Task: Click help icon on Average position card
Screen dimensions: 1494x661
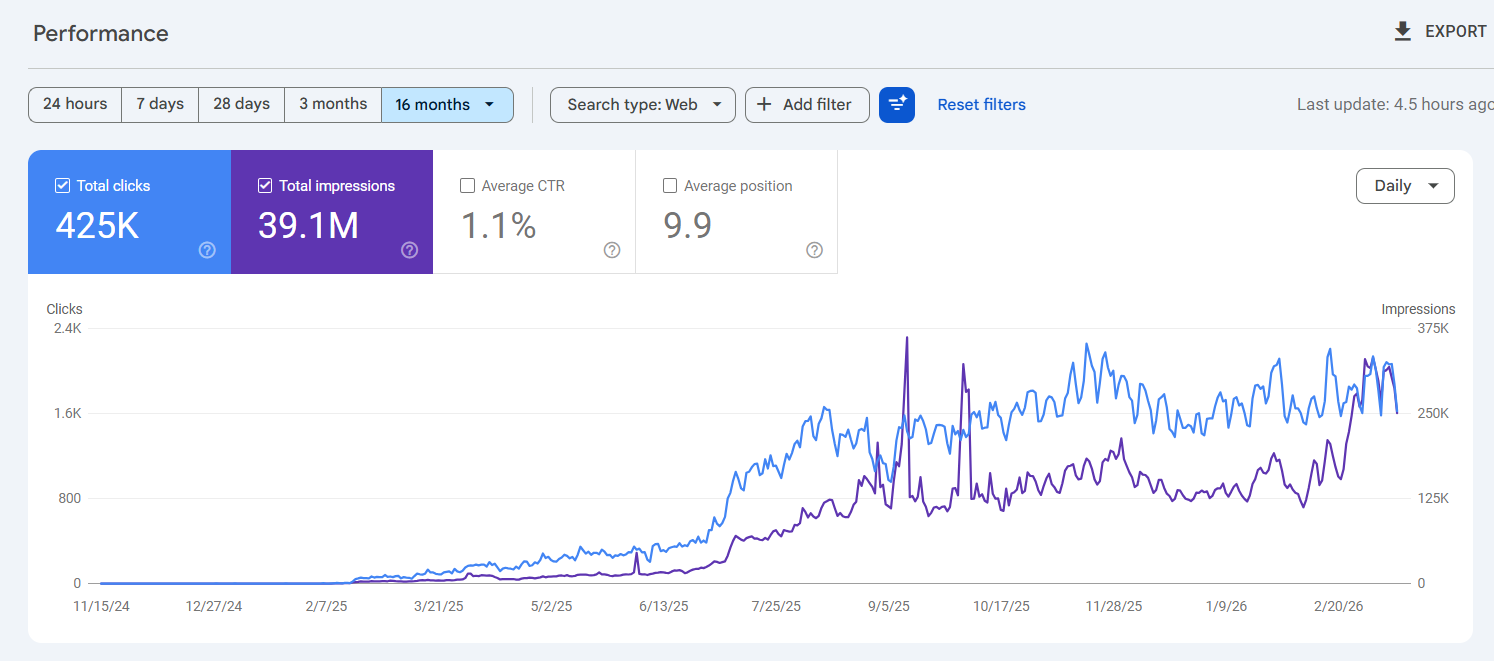Action: click(x=814, y=250)
